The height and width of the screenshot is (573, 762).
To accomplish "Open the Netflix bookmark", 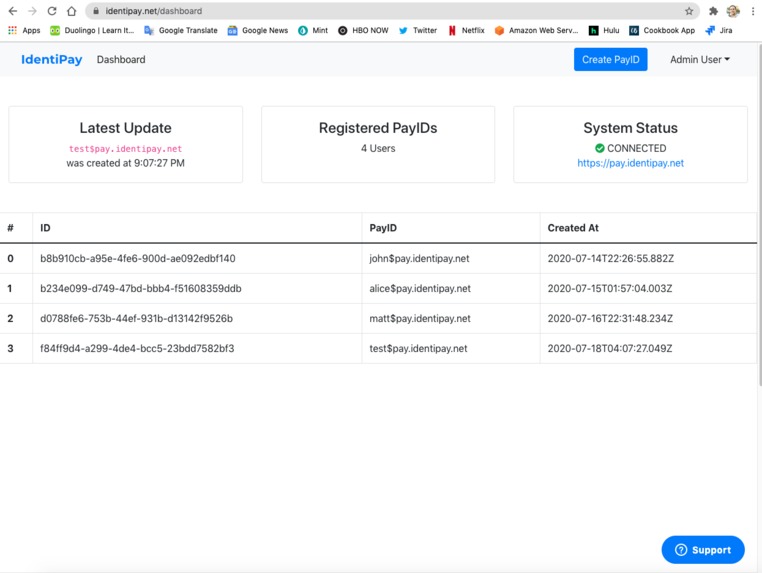I will pyautogui.click(x=466, y=30).
